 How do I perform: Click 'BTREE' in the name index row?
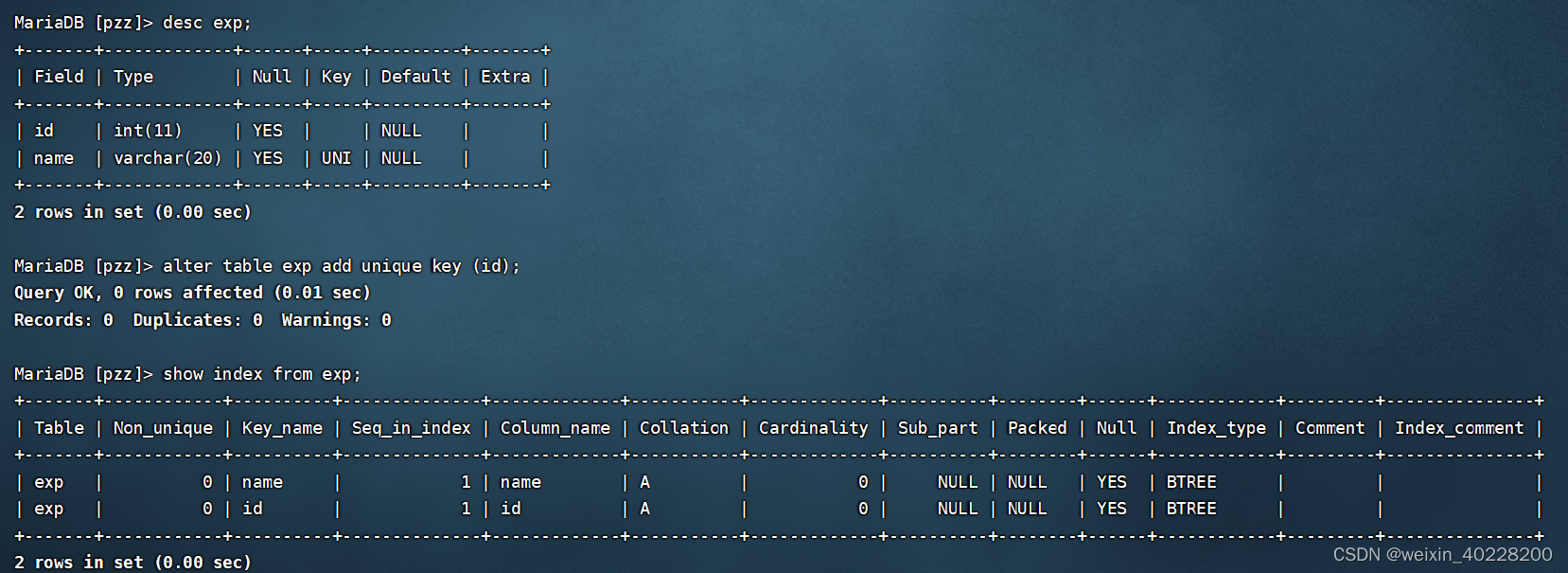tap(1191, 482)
